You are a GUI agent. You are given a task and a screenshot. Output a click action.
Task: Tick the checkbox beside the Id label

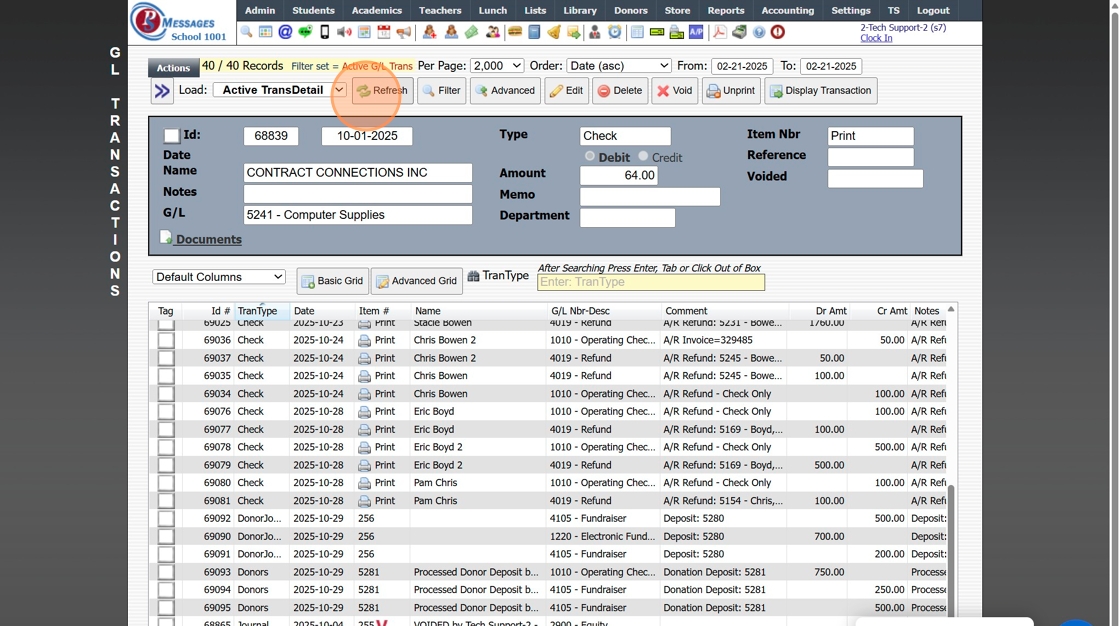[x=172, y=136]
